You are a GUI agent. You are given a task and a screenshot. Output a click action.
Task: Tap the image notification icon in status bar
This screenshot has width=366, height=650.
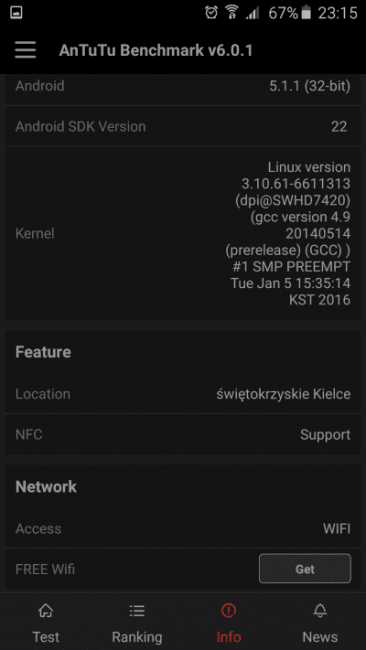click(x=16, y=13)
